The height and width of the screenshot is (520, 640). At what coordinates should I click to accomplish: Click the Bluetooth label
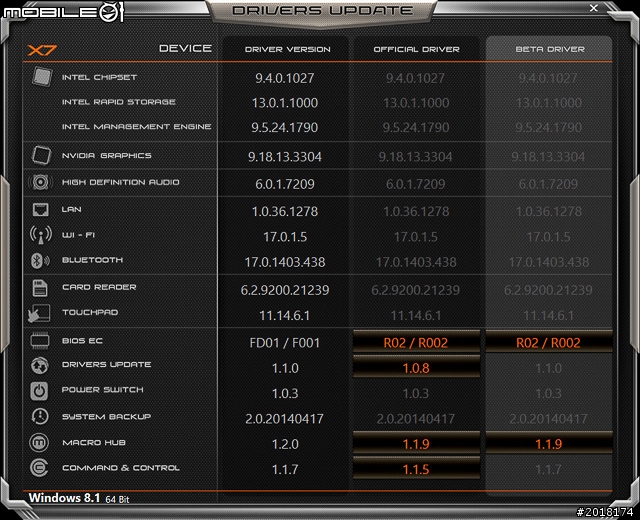pyautogui.click(x=92, y=260)
